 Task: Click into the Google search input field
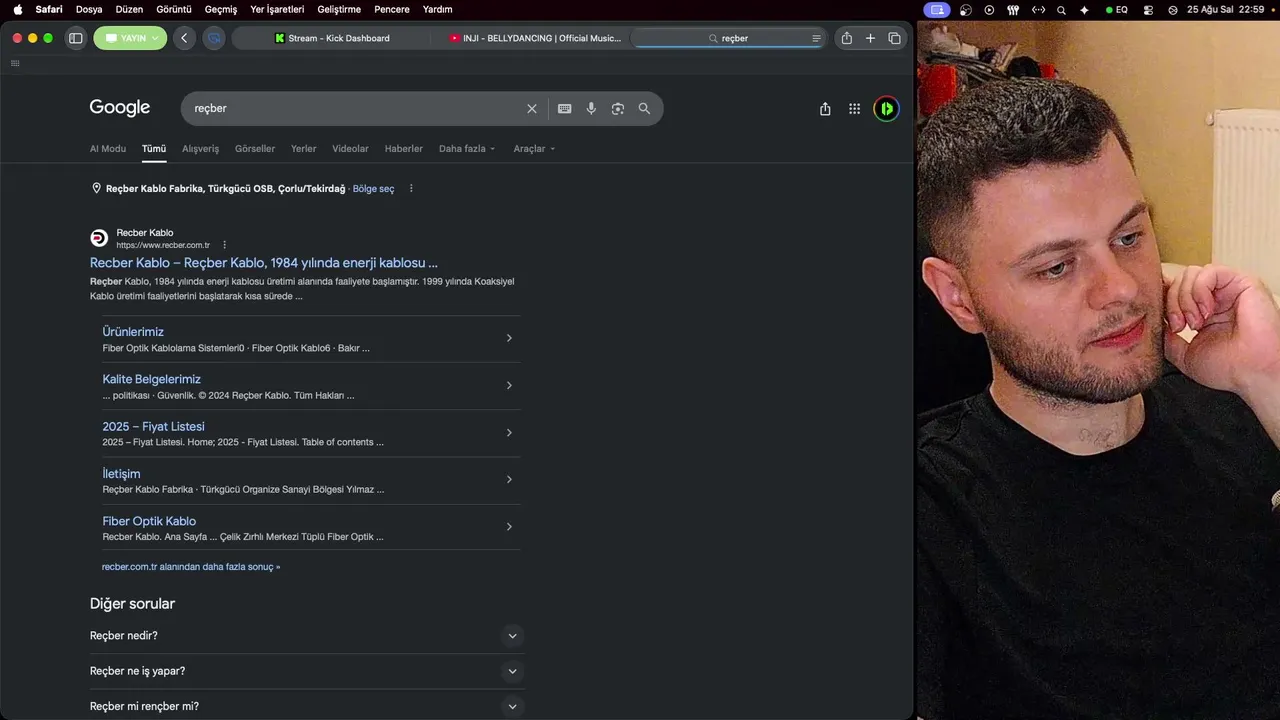tap(355, 108)
